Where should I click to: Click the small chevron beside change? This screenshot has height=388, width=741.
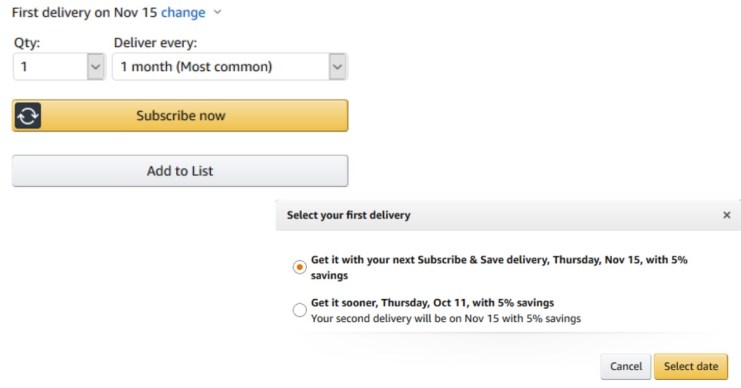pos(217,12)
